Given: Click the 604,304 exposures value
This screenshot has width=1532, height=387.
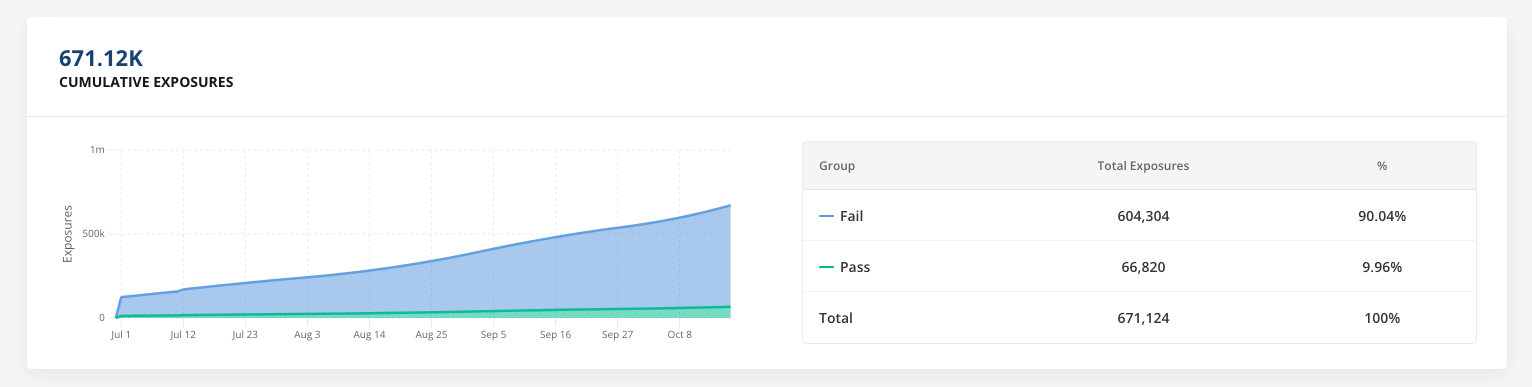Looking at the screenshot, I should tap(1143, 216).
